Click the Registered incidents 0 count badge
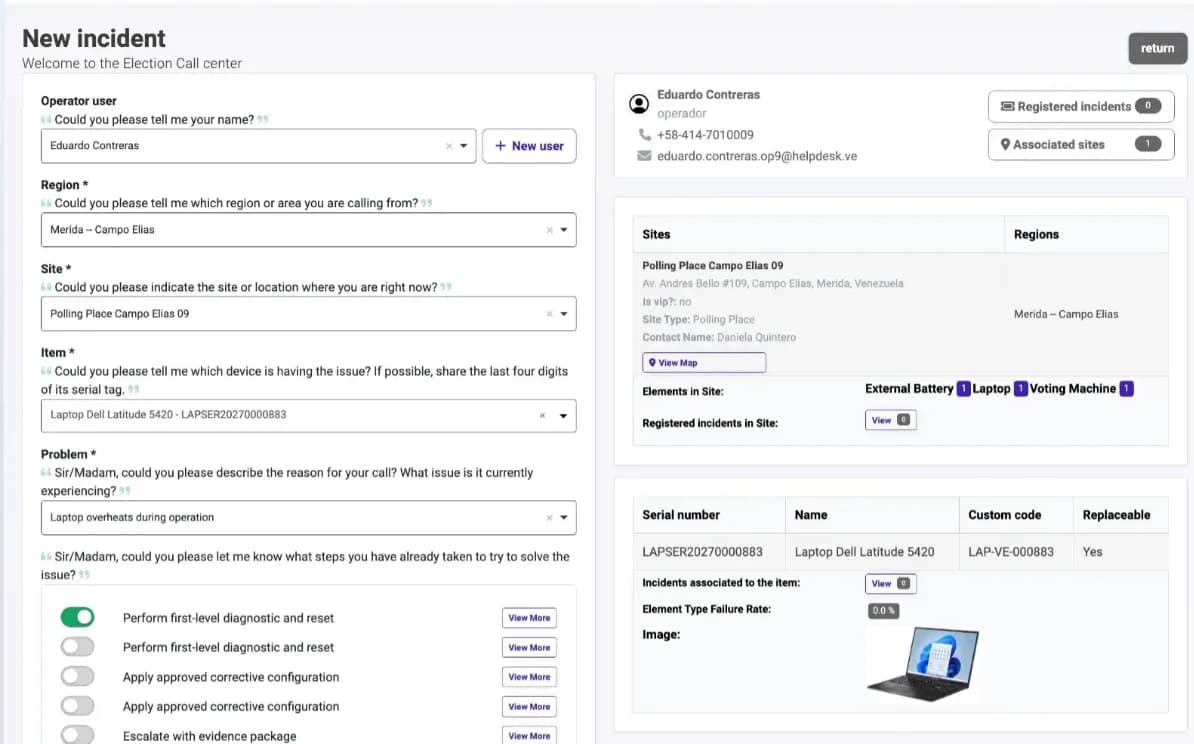Image resolution: width=1194 pixels, height=744 pixels. tap(1148, 106)
